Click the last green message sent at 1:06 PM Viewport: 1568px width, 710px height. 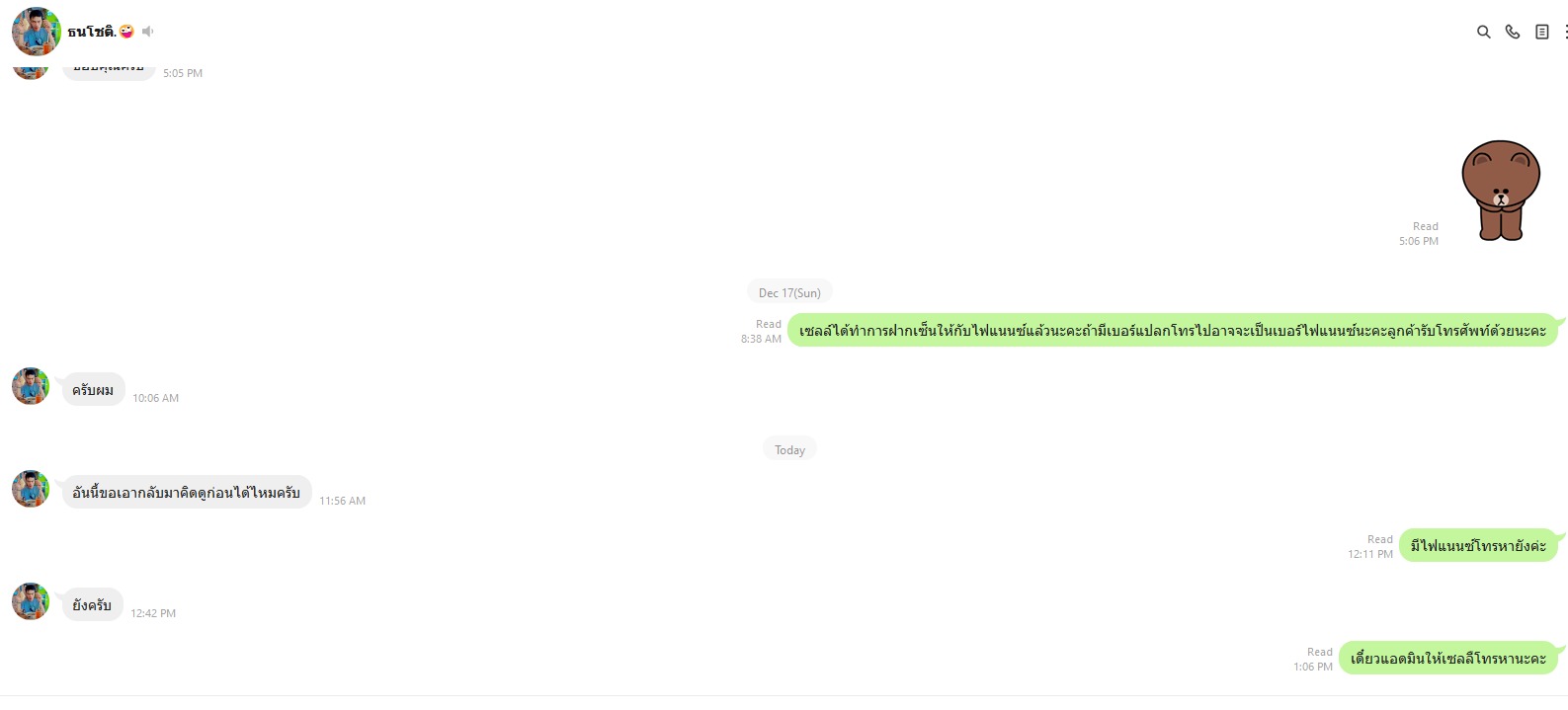1448,658
